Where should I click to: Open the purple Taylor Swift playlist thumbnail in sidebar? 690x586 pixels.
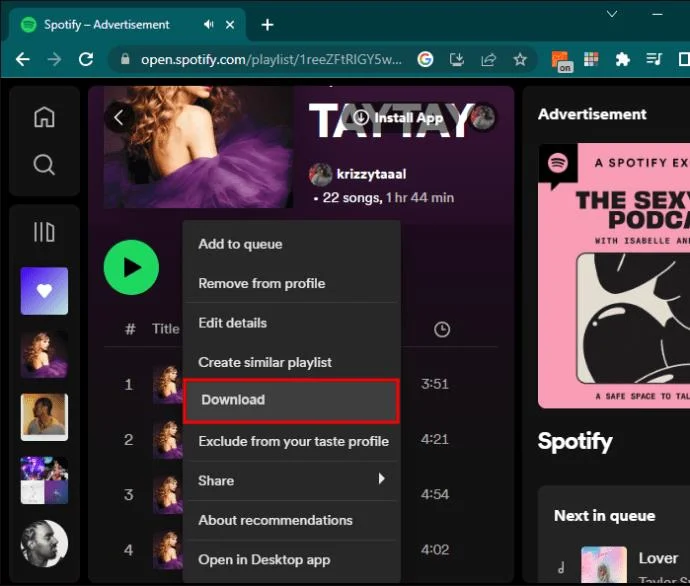tap(44, 355)
